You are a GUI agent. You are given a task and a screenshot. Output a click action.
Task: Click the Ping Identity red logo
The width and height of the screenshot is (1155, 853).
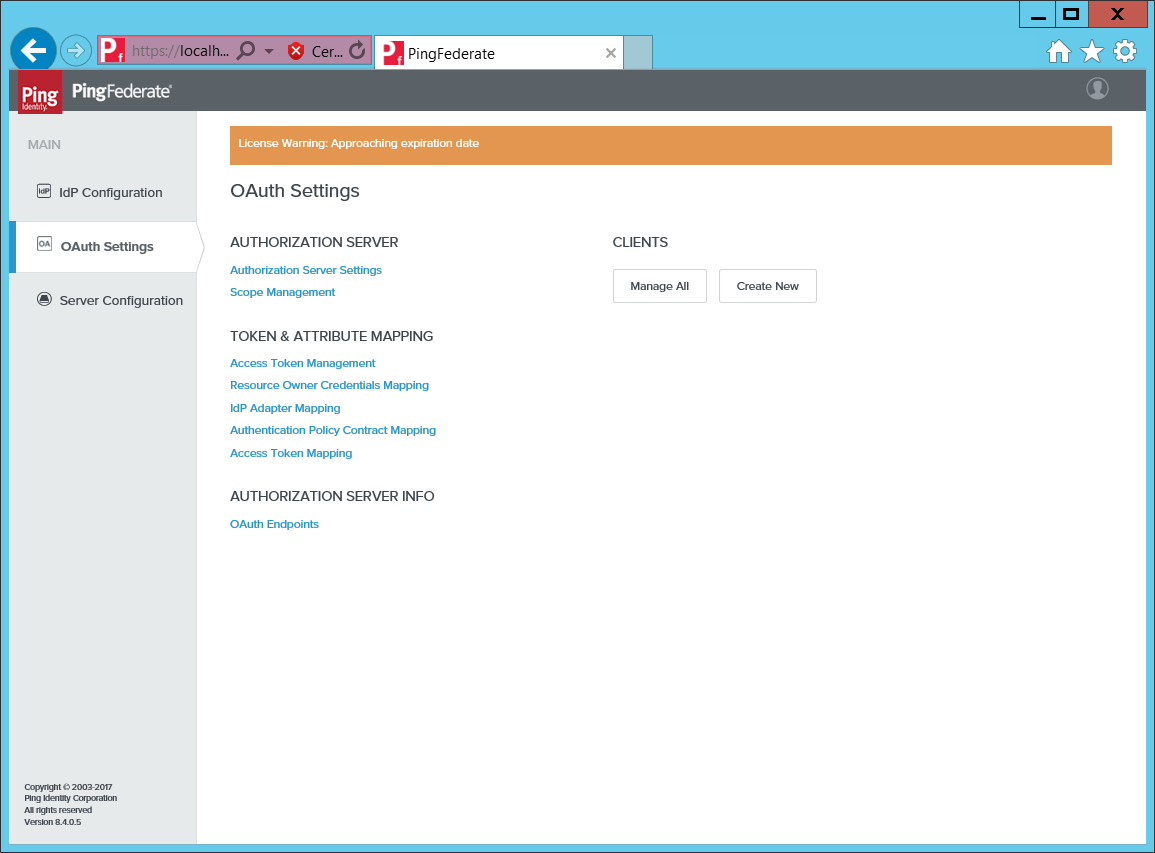pos(40,92)
